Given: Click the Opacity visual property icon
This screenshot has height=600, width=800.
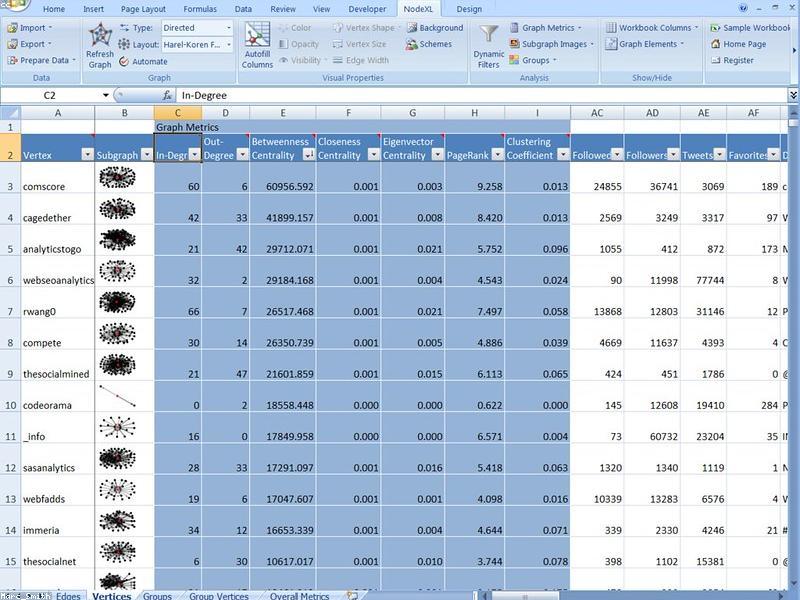Looking at the screenshot, I should (283, 44).
